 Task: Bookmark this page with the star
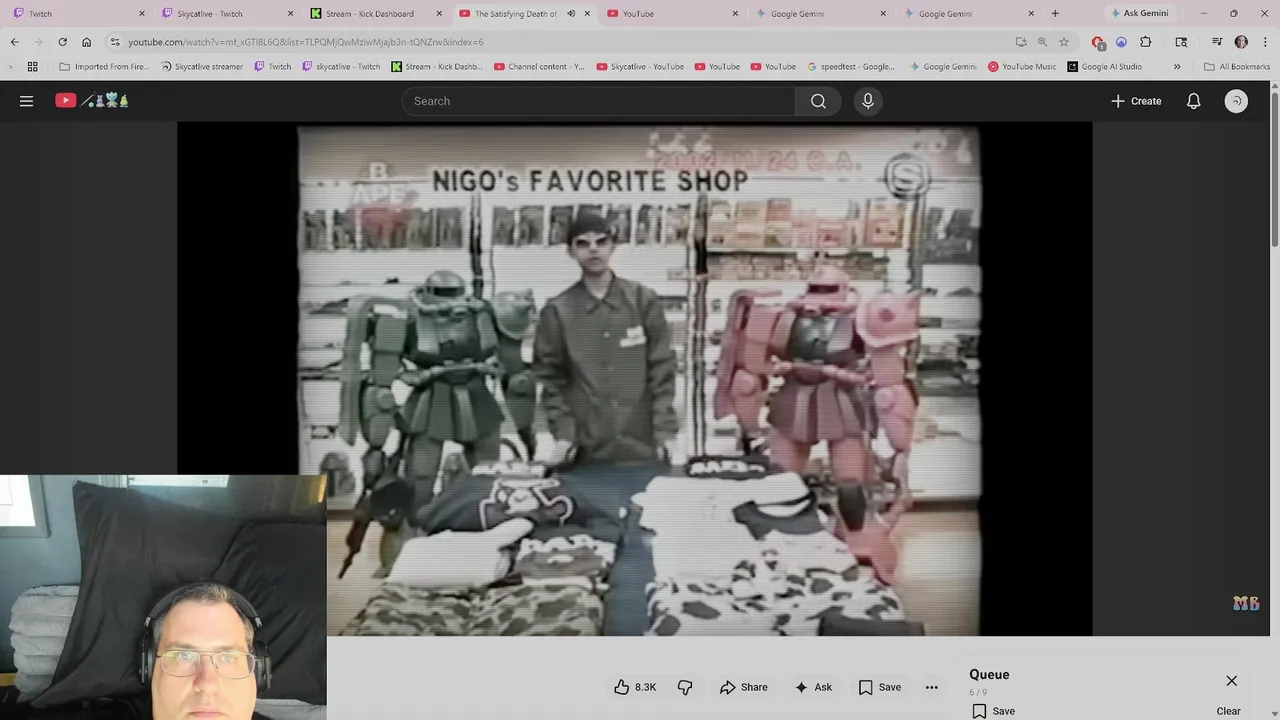pos(1064,42)
